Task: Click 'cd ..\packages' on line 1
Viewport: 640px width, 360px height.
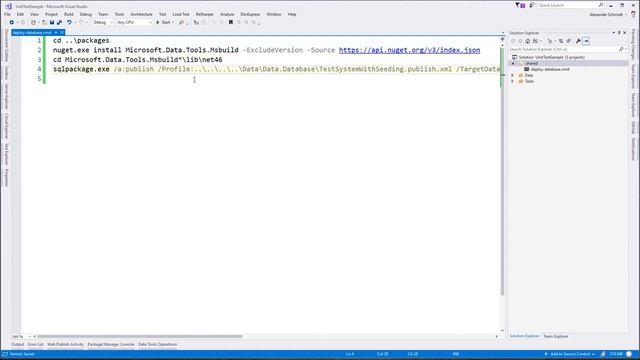Action: (x=81, y=40)
